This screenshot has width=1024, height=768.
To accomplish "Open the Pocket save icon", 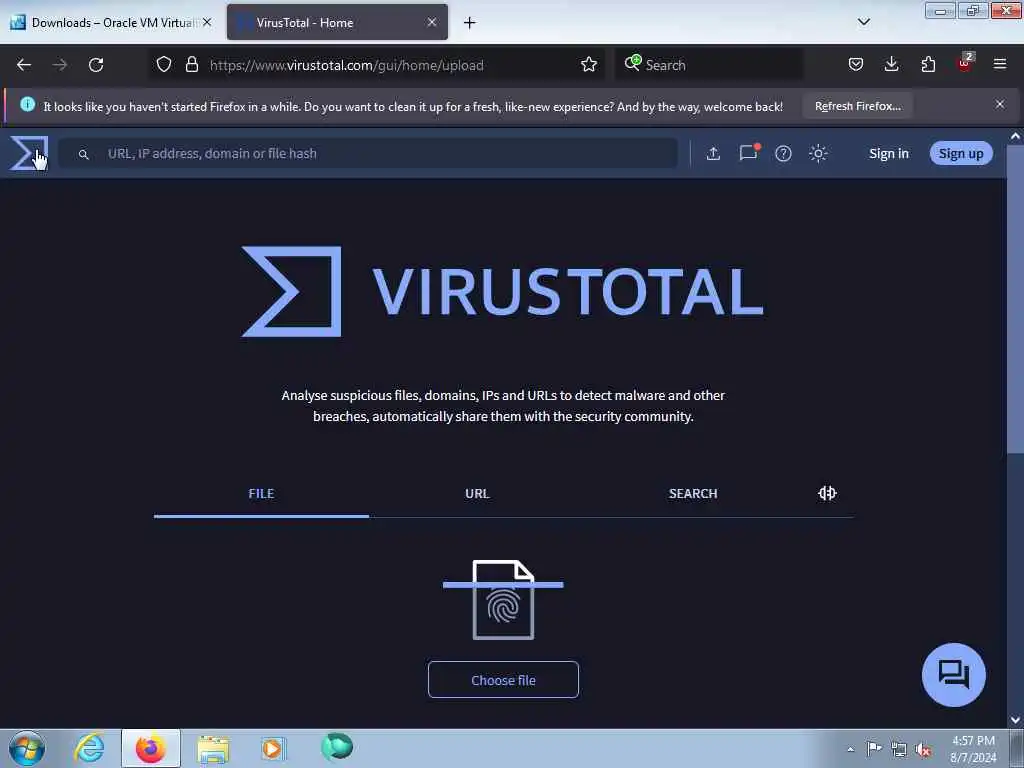I will [856, 65].
